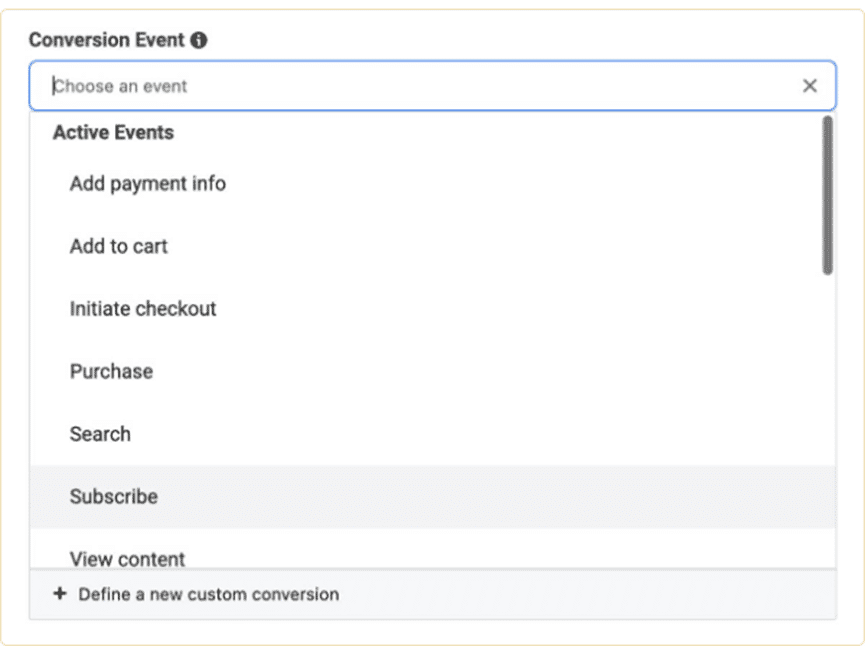This screenshot has width=865, height=646.
Task: Select the highlighted Subscribe event
Action: [113, 496]
